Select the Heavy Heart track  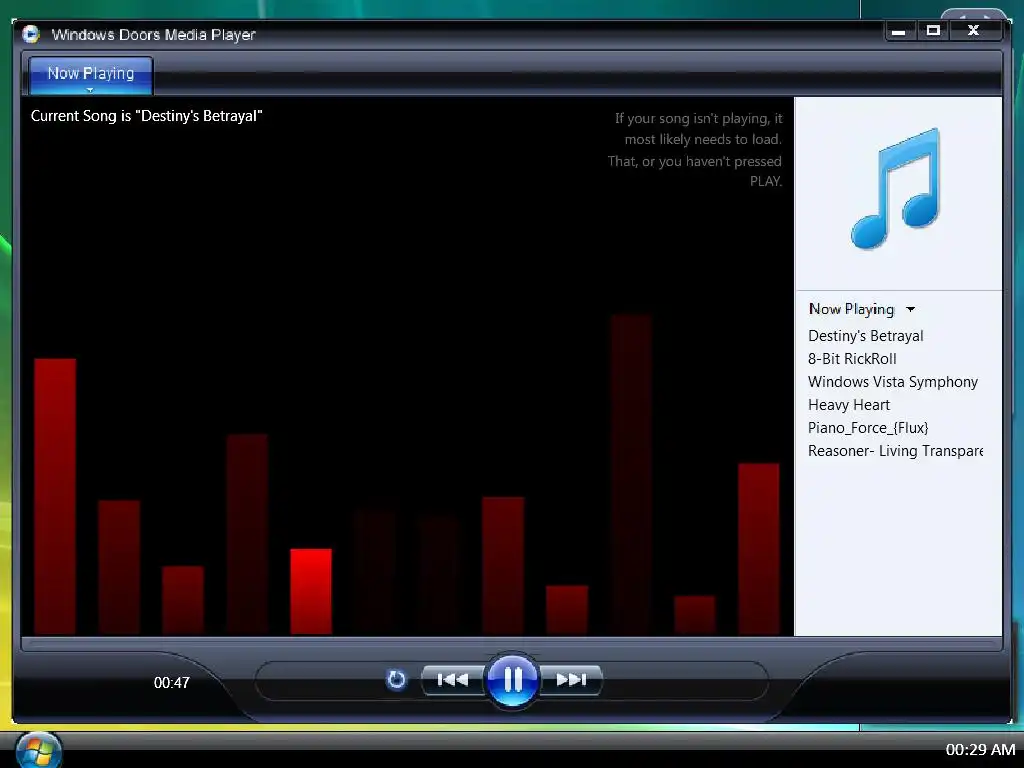click(848, 405)
